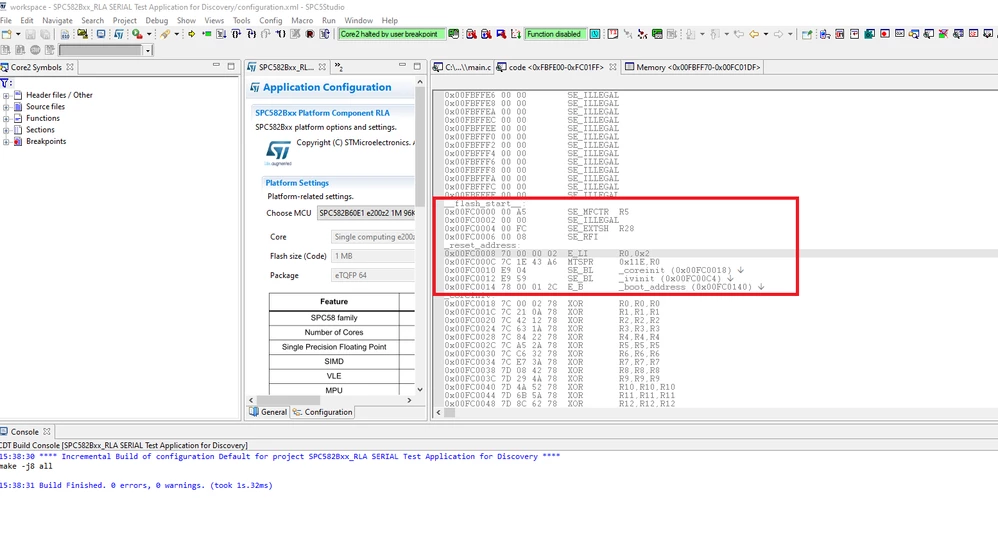Select the Functions tree item
This screenshot has height=540, width=998.
pyautogui.click(x=43, y=118)
